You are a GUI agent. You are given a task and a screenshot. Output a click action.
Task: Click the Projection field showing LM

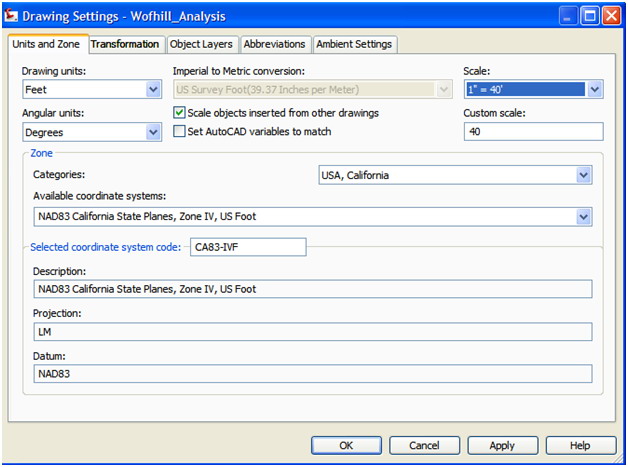tap(313, 332)
